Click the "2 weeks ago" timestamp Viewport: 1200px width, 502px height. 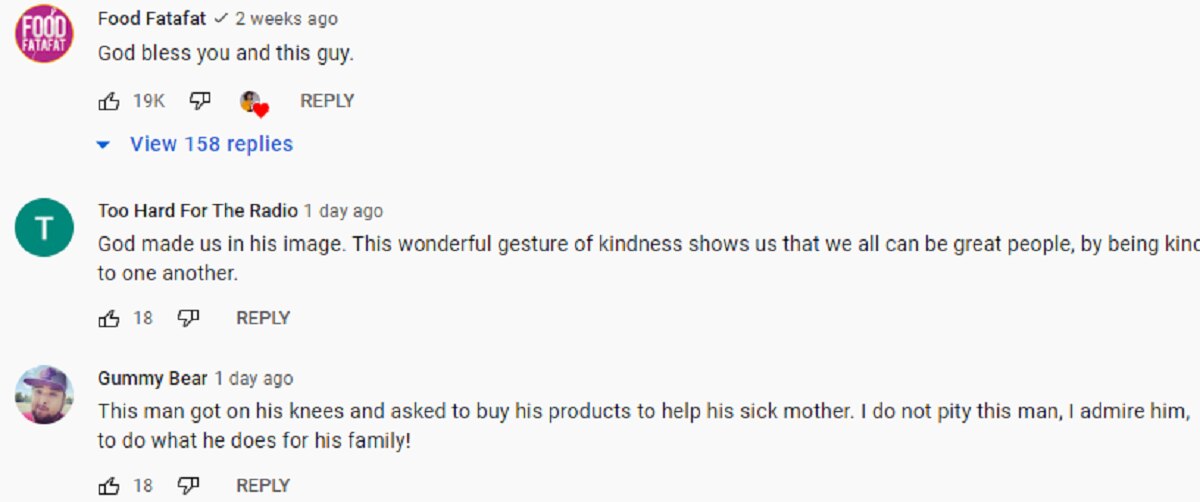(x=286, y=19)
